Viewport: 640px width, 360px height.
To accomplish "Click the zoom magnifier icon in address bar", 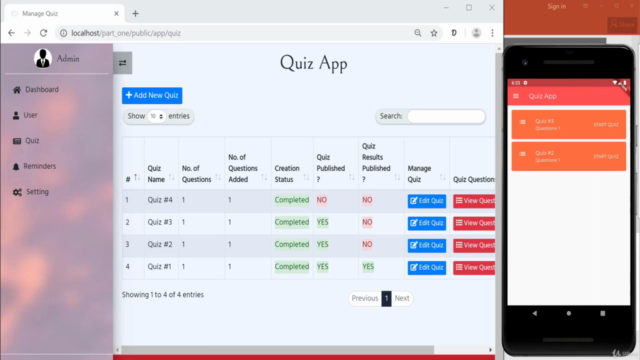I will tap(418, 33).
